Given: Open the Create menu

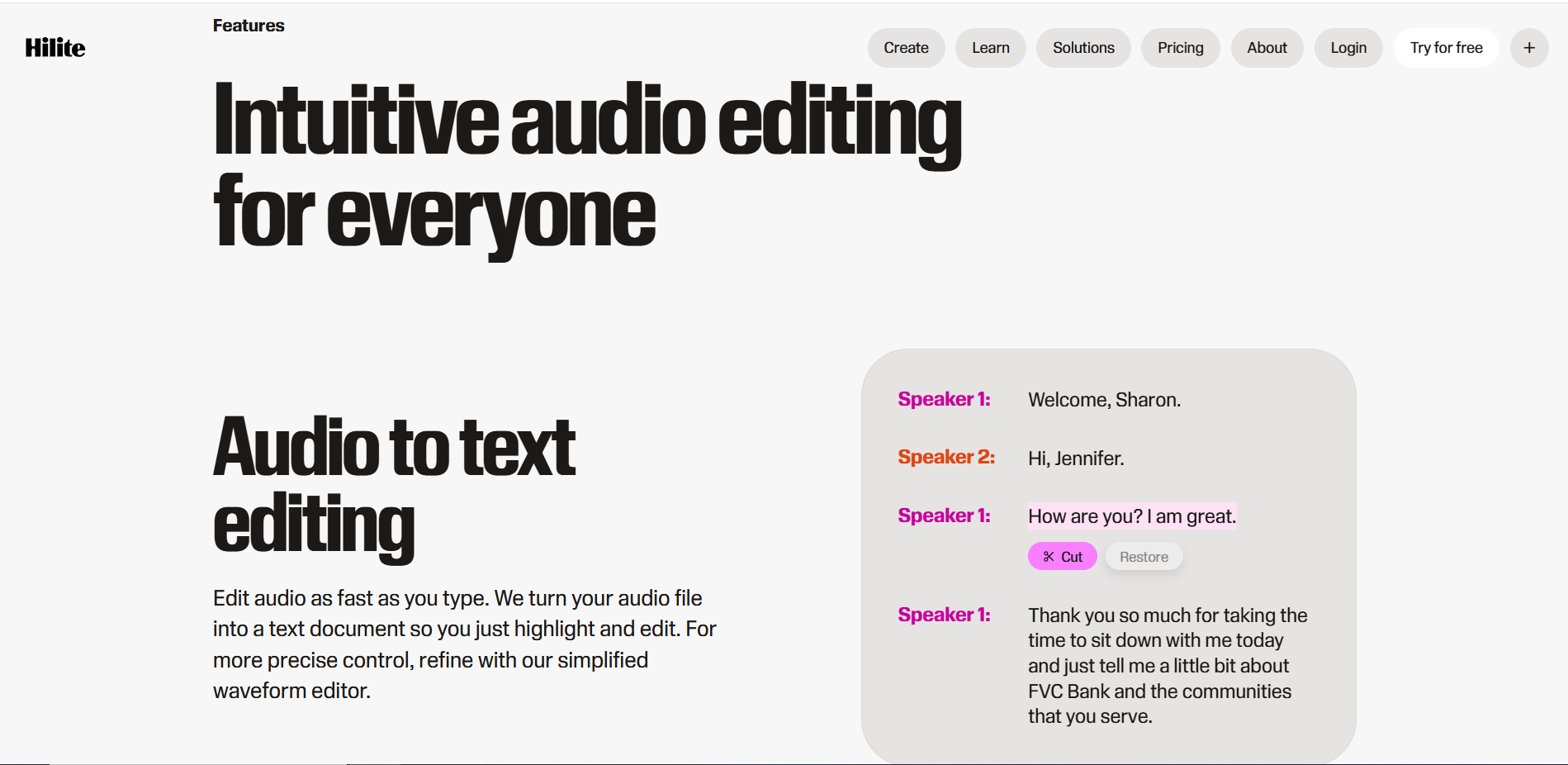Looking at the screenshot, I should pyautogui.click(x=906, y=48).
